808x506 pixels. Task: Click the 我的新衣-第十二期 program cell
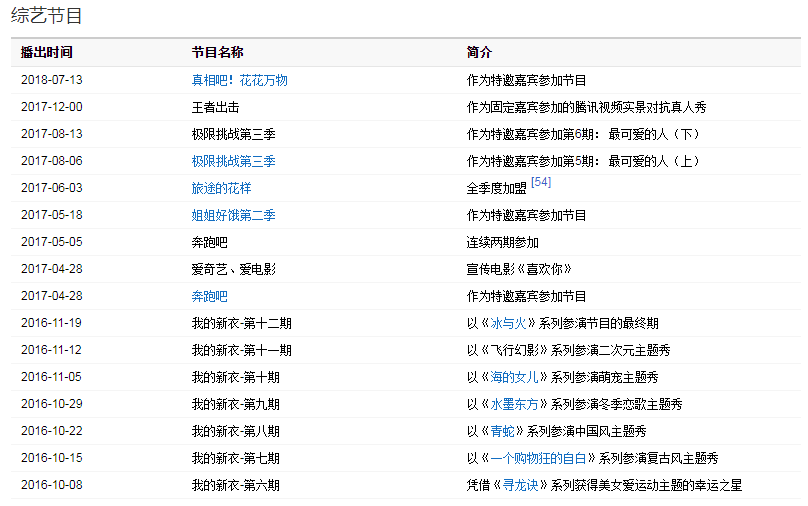(241, 323)
